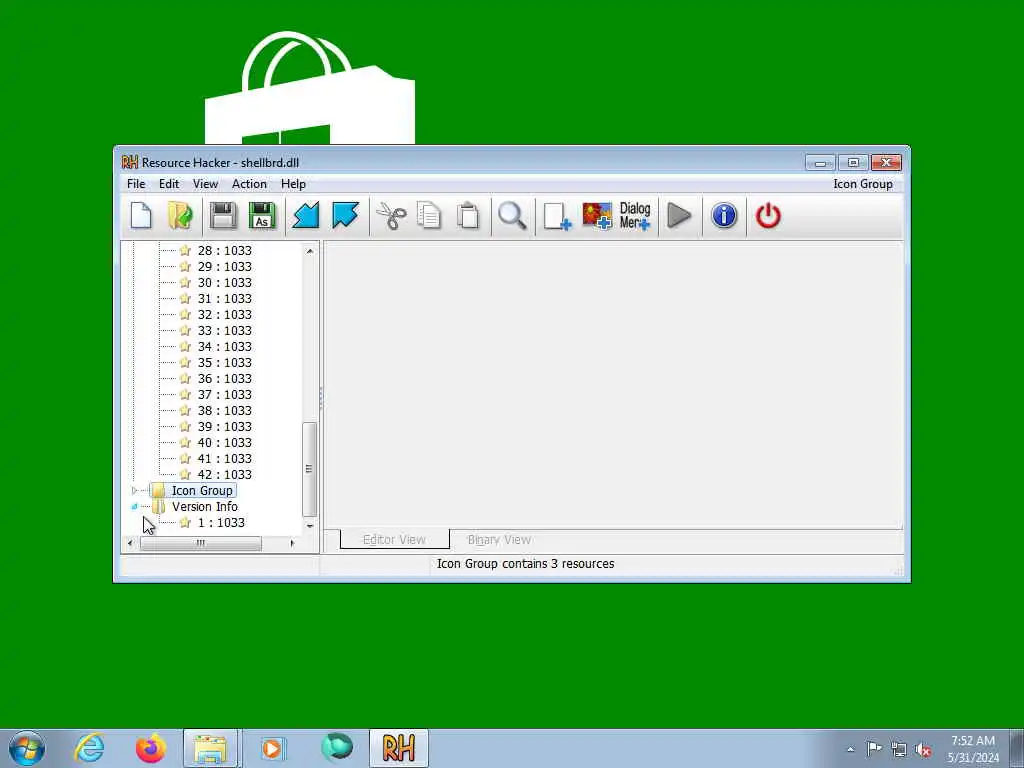1024x768 pixels.
Task: Select tree item 31 : 1033
Action: [x=225, y=298]
